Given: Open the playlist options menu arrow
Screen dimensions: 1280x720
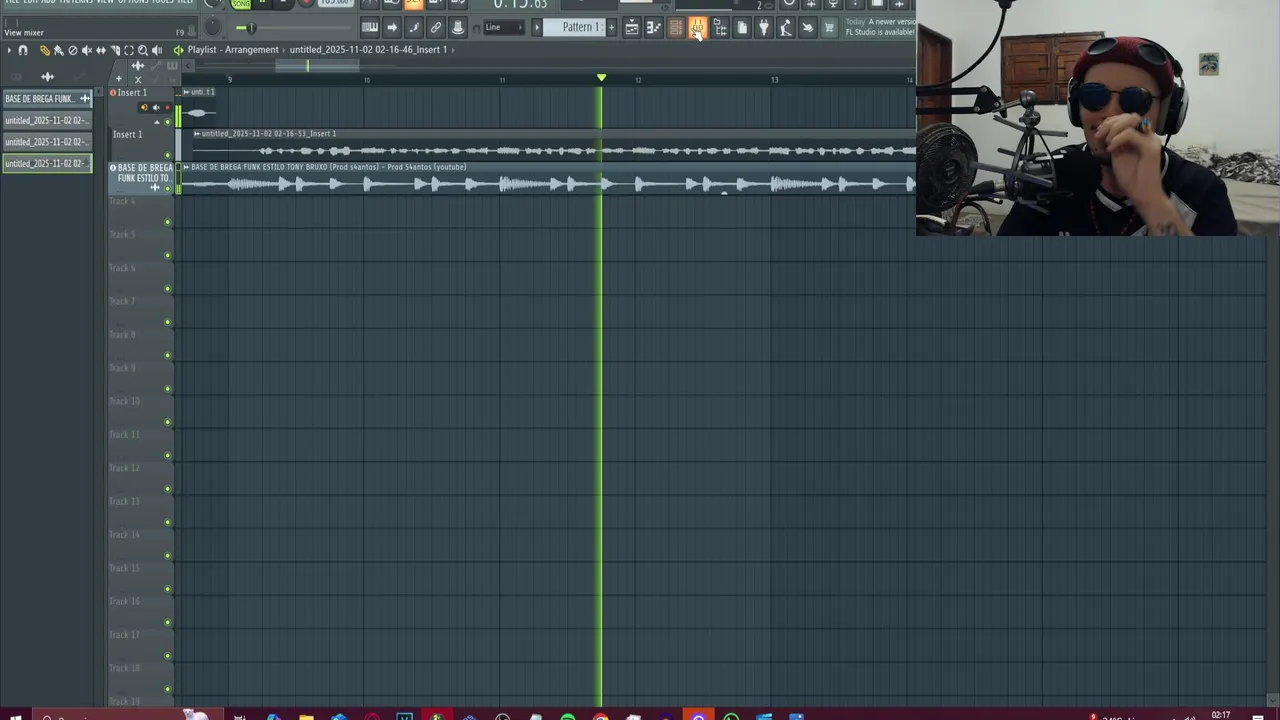Looking at the screenshot, I should tap(9, 50).
